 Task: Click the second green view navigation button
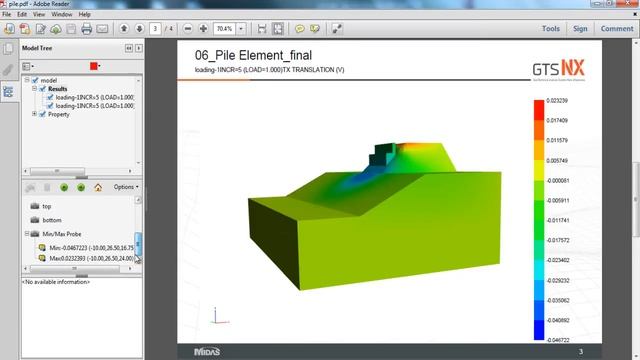point(81,187)
